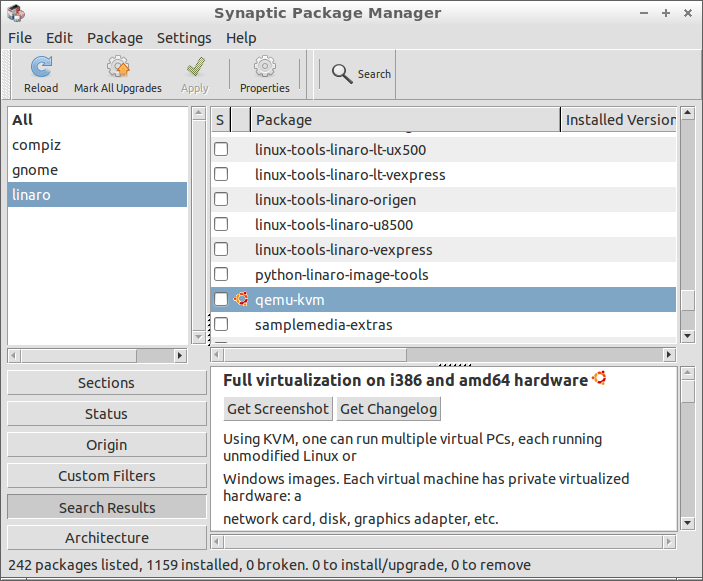Open the File menu

tap(20, 38)
